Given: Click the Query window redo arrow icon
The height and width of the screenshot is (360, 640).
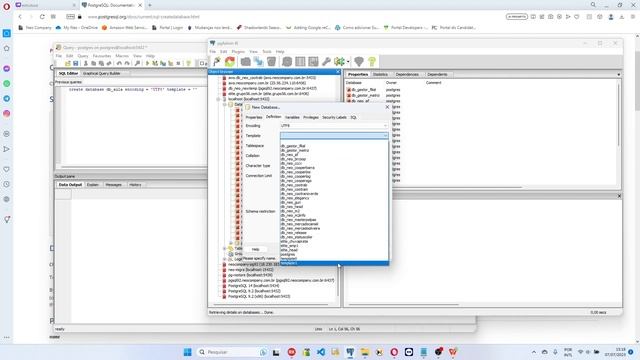Looking at the screenshot, I should (127, 63).
